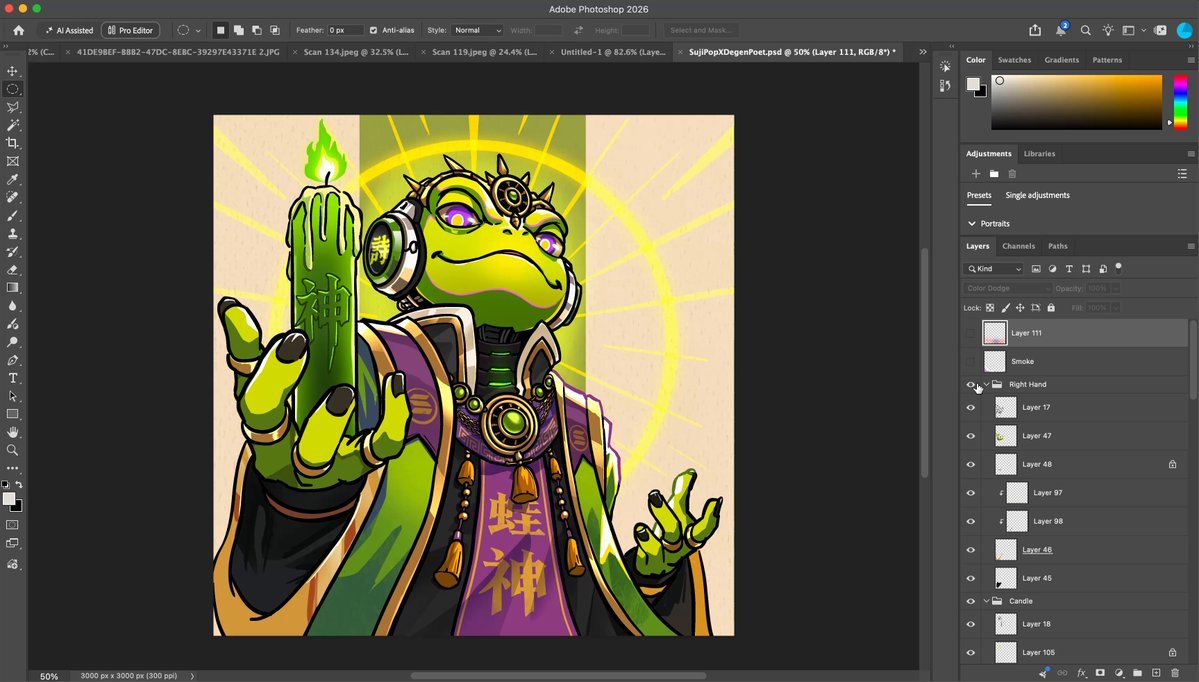The image size is (1199, 682).
Task: Select the Brush tool
Action: [x=12, y=216]
